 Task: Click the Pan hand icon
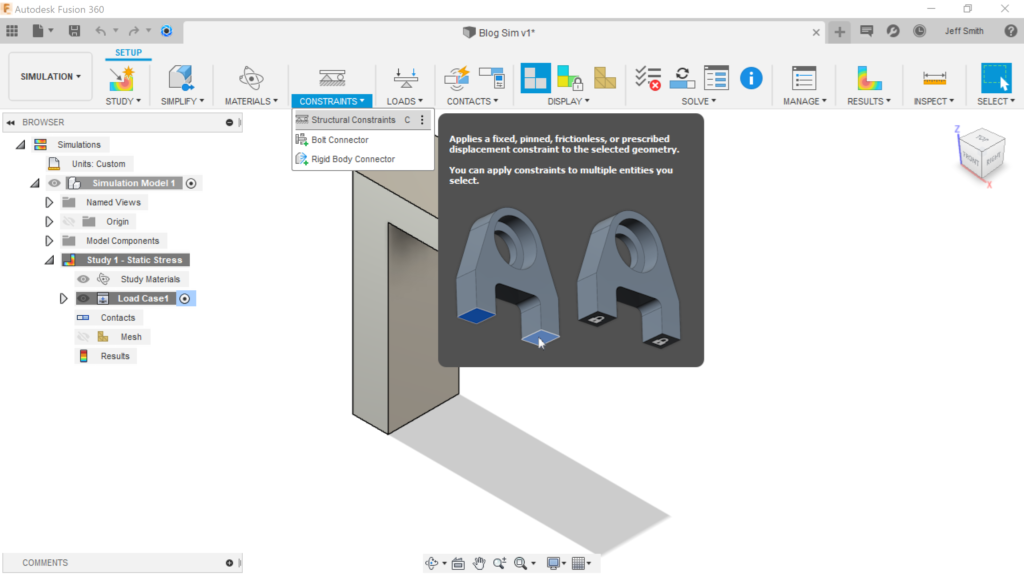(479, 563)
